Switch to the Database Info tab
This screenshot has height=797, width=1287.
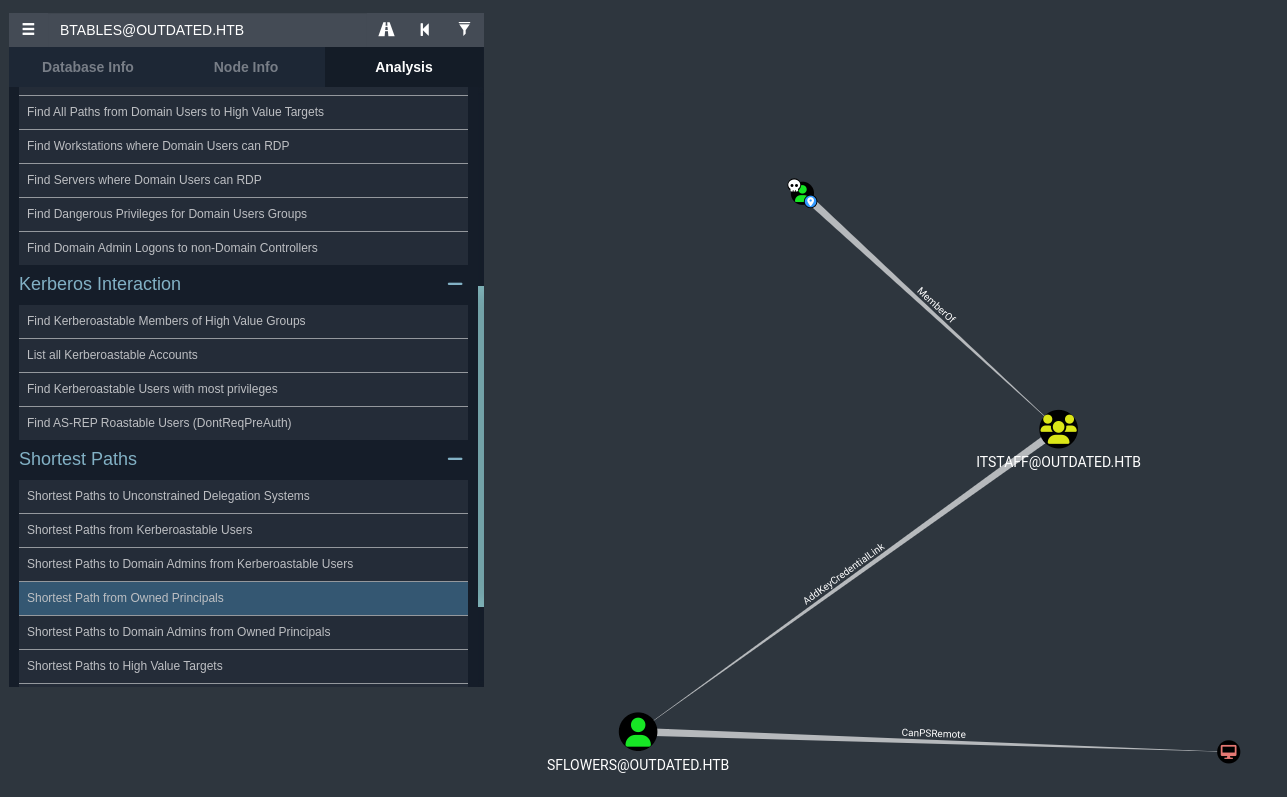point(88,67)
